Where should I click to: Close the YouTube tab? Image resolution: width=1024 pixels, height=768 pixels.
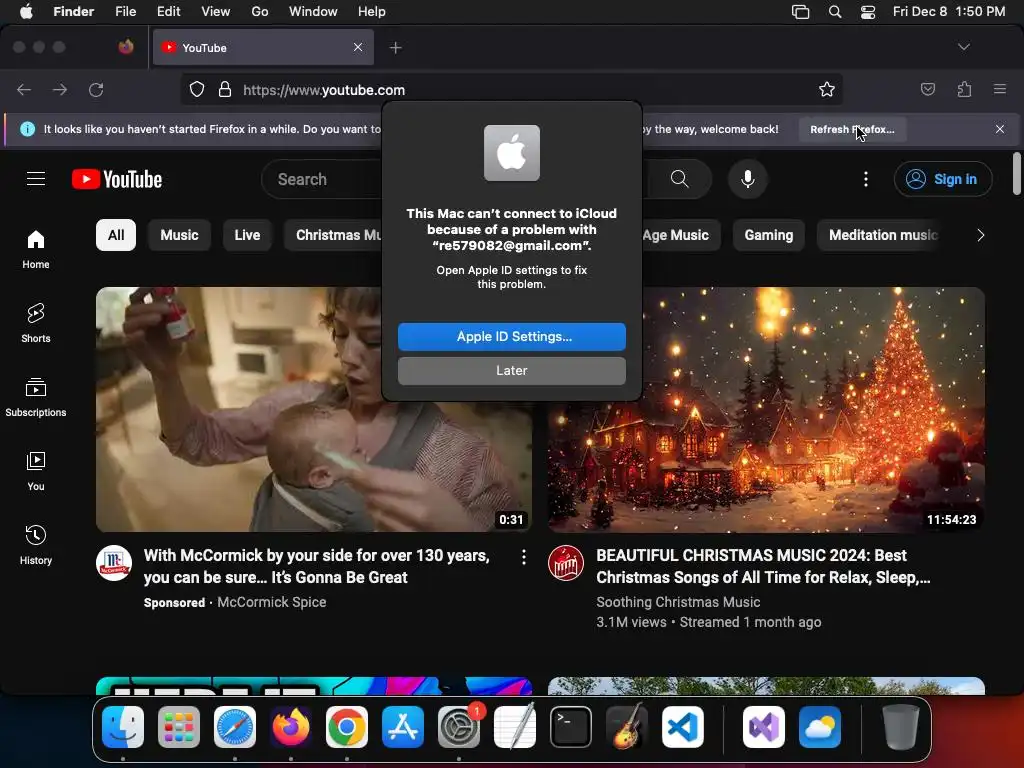[x=358, y=47]
